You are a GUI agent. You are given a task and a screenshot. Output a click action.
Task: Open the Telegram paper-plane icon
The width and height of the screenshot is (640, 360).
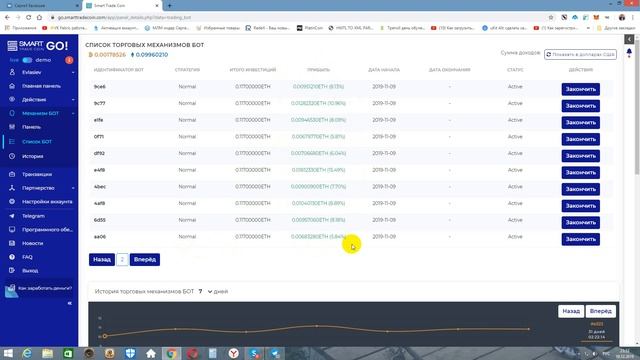coord(12,216)
